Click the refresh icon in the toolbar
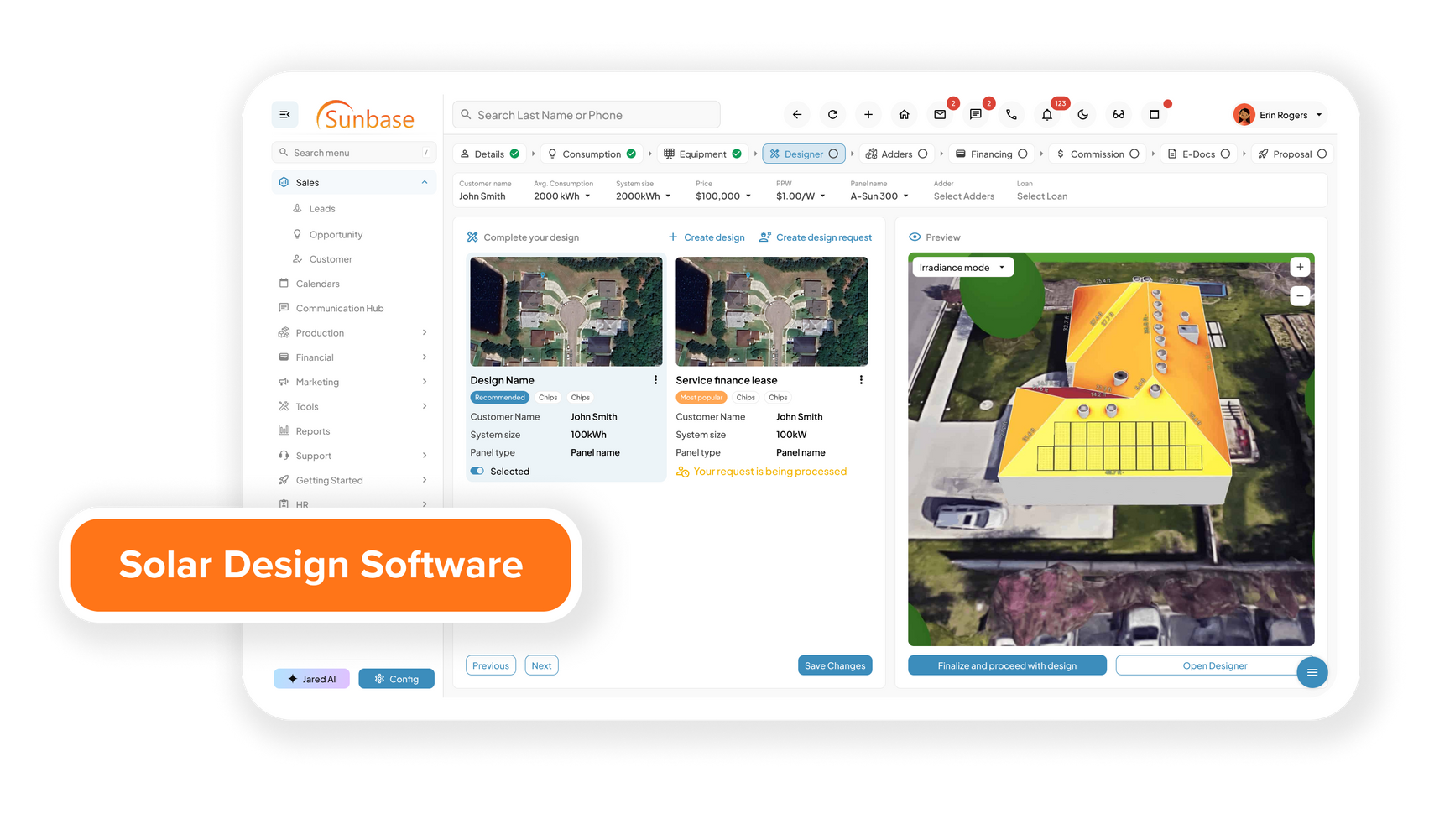Viewport: 1429px width, 840px height. tap(832, 114)
